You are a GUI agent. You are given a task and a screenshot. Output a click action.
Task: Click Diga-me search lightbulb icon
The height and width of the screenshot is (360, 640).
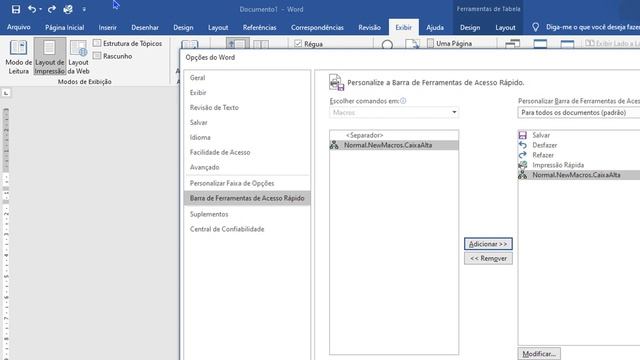[536, 27]
